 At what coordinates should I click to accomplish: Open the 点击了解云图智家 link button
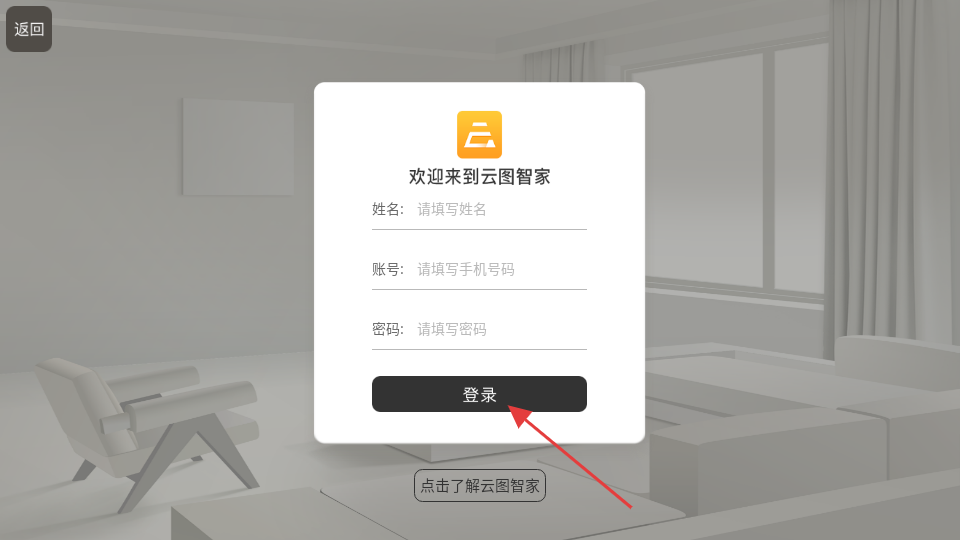point(479,486)
